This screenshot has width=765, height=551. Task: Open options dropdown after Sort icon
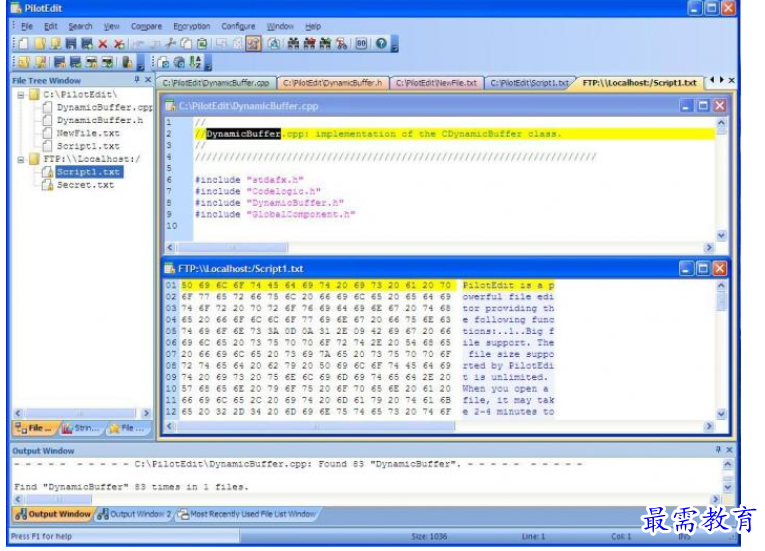[x=208, y=63]
